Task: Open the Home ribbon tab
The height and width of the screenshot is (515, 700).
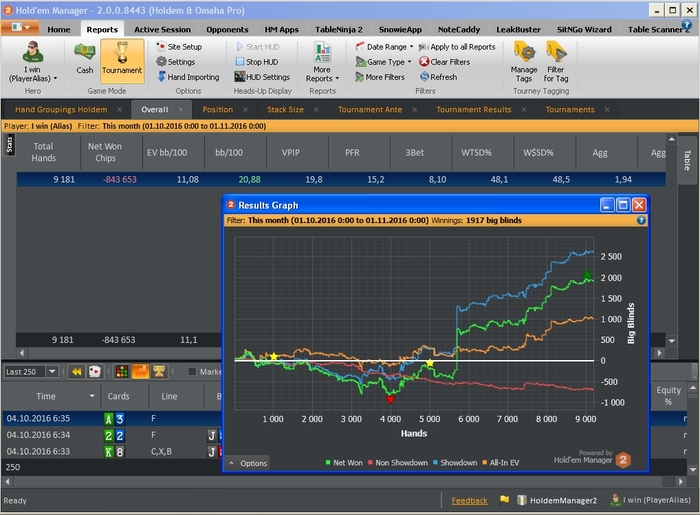Action: (59, 29)
